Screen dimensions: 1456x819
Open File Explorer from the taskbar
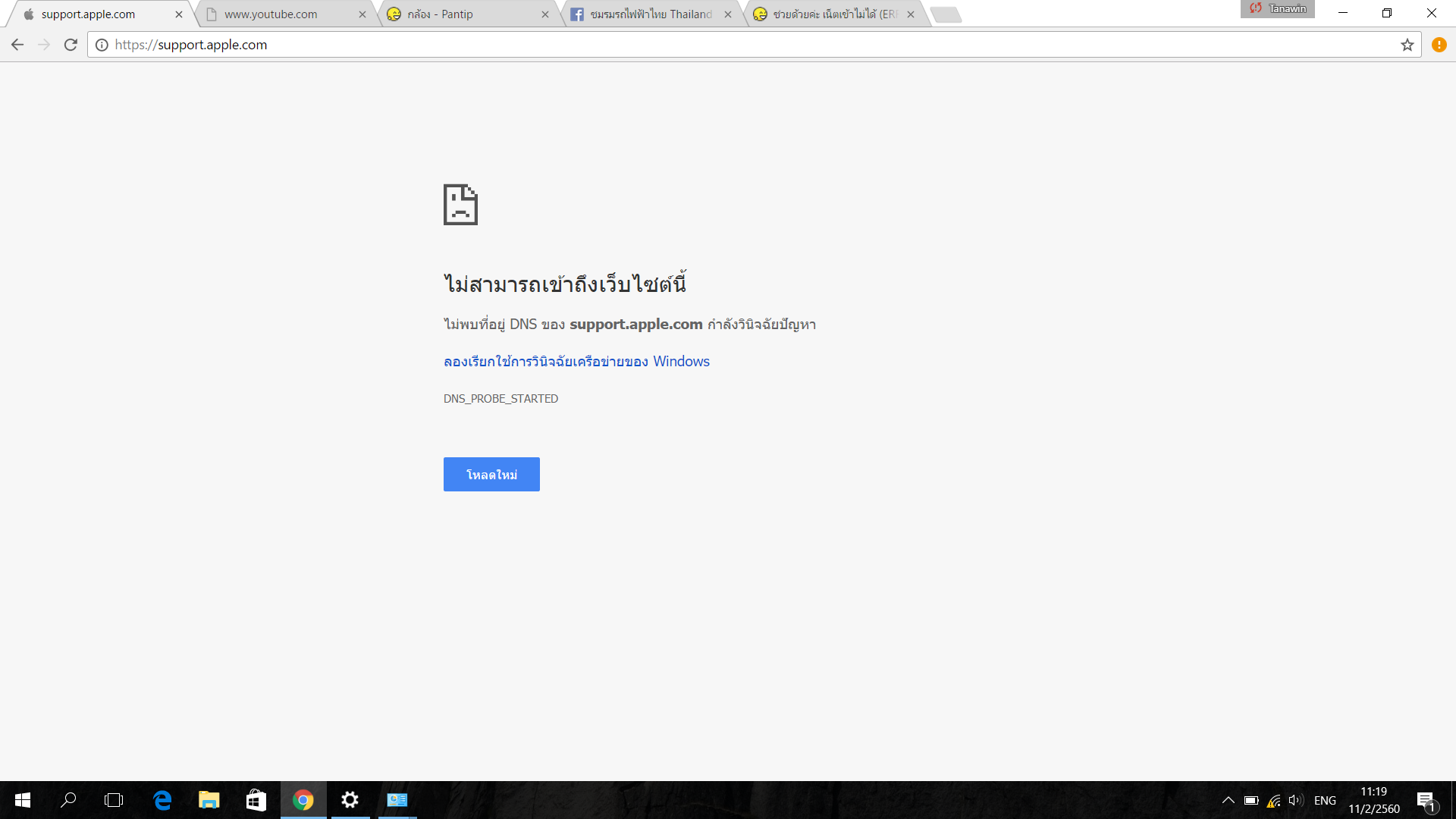209,800
